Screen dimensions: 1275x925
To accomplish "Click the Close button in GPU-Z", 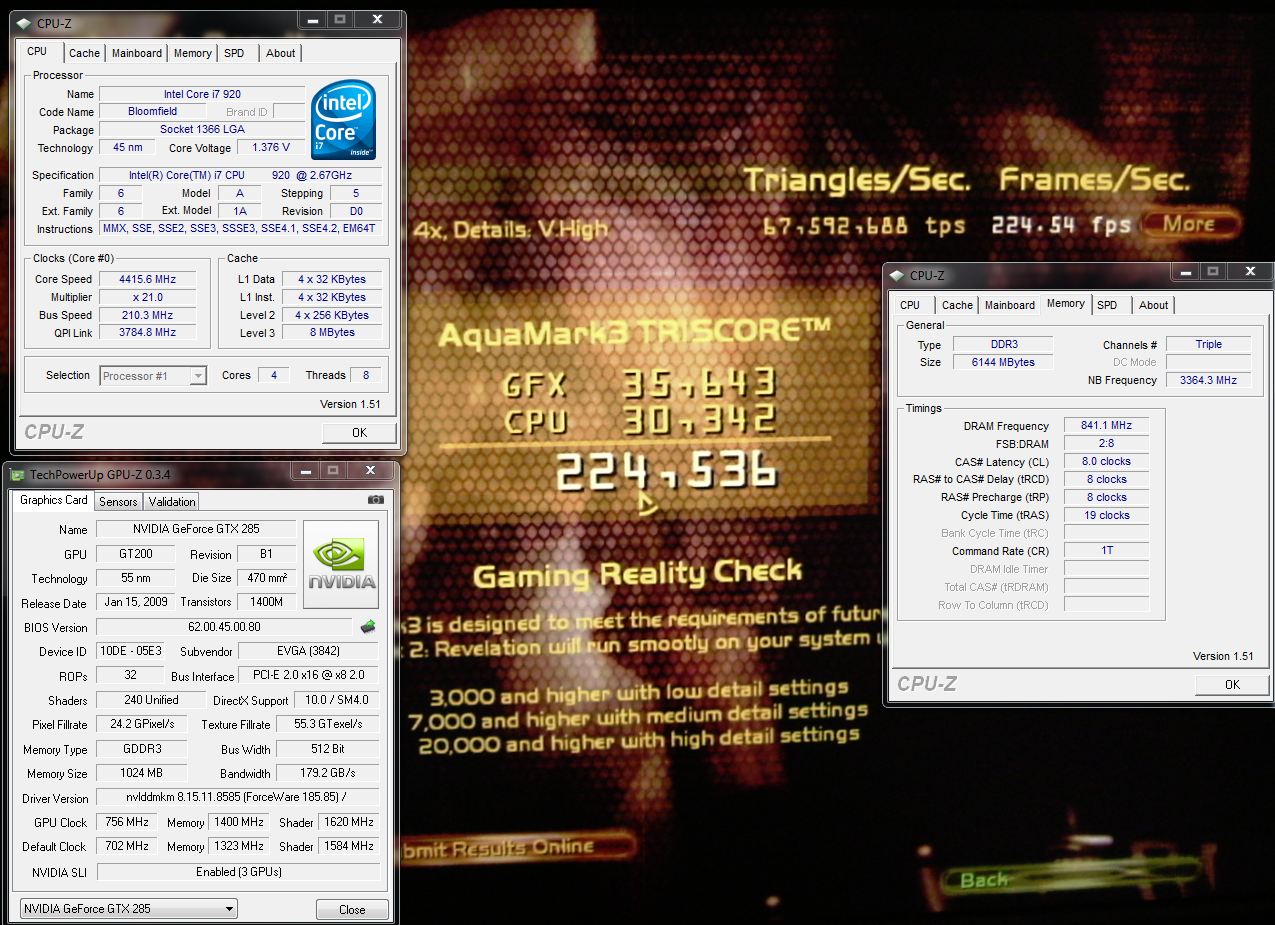I will click(352, 909).
